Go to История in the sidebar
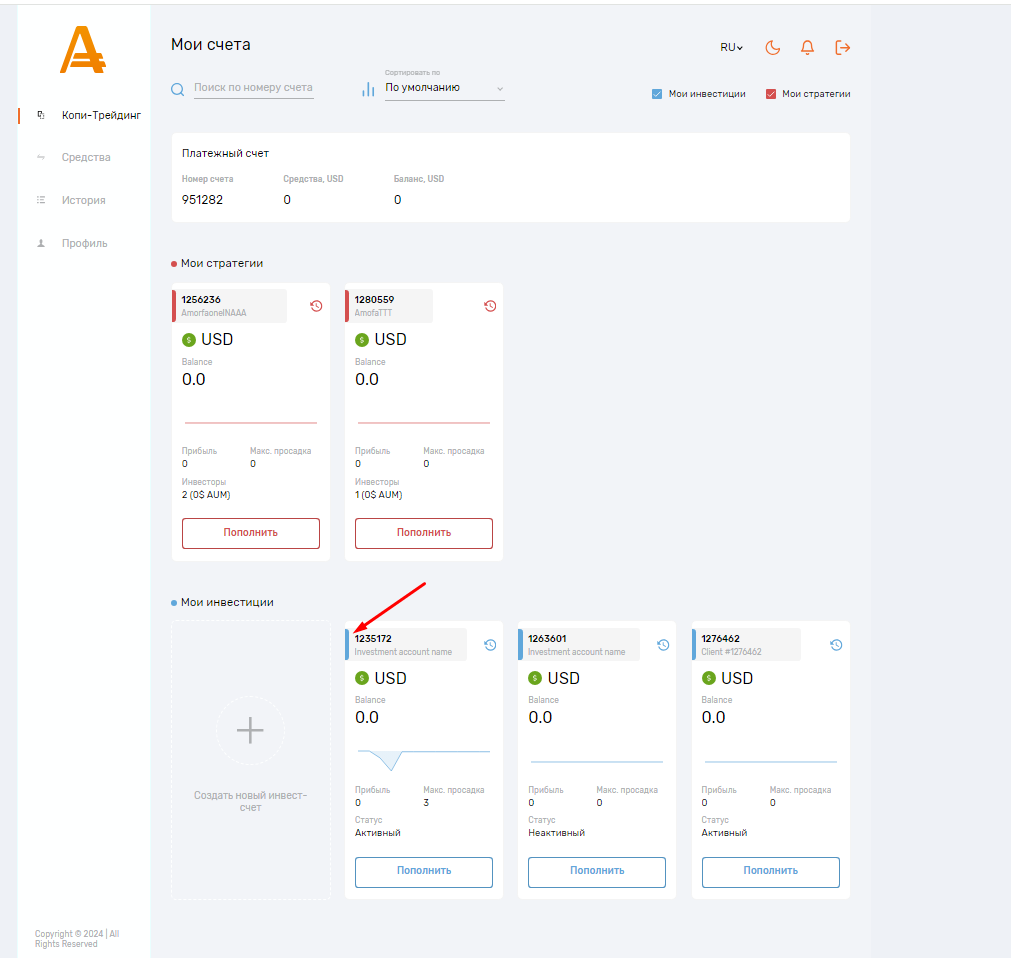The width and height of the screenshot is (1011, 958). click(x=83, y=200)
